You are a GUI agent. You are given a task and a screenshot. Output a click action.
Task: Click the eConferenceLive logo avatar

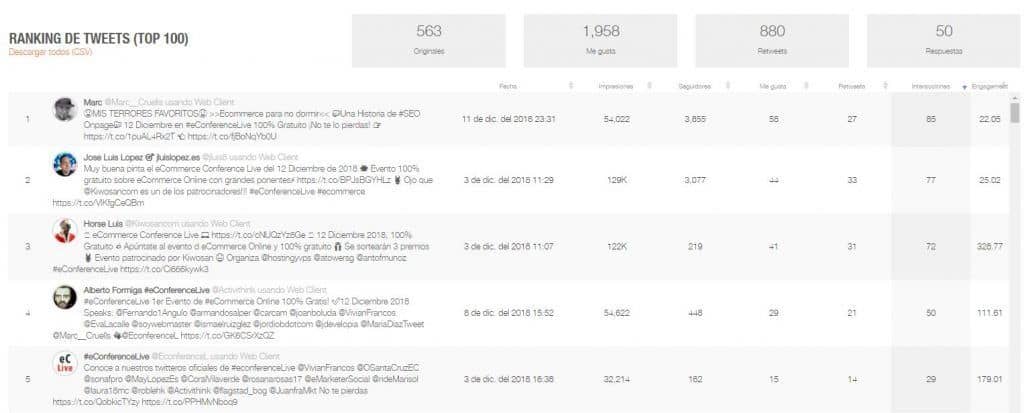[65, 363]
